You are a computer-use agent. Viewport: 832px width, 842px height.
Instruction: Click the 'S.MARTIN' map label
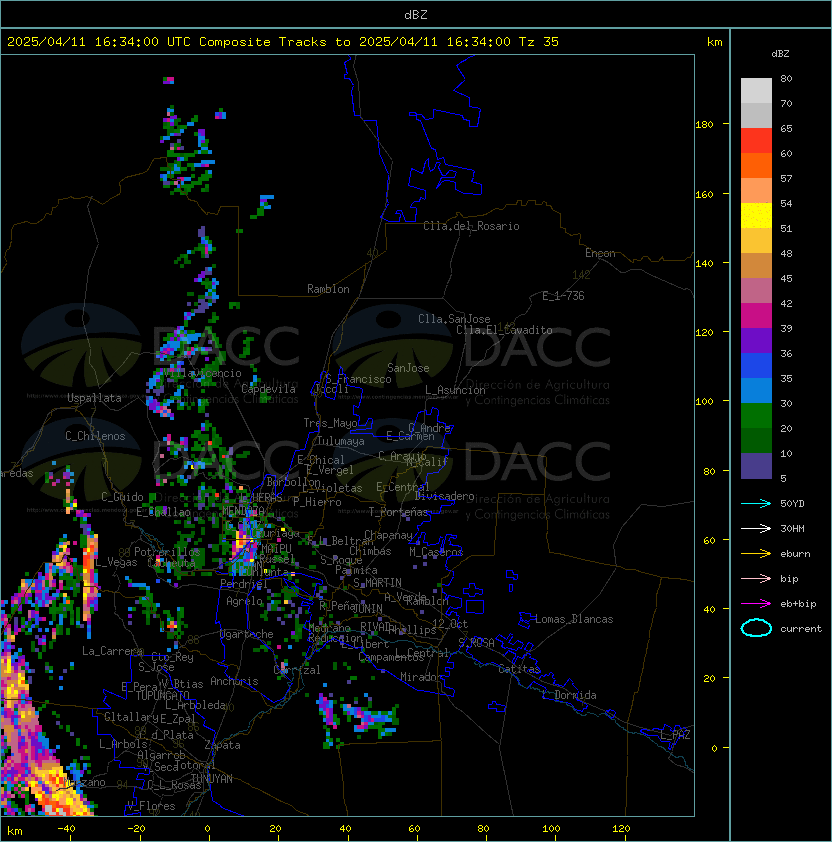point(377,583)
